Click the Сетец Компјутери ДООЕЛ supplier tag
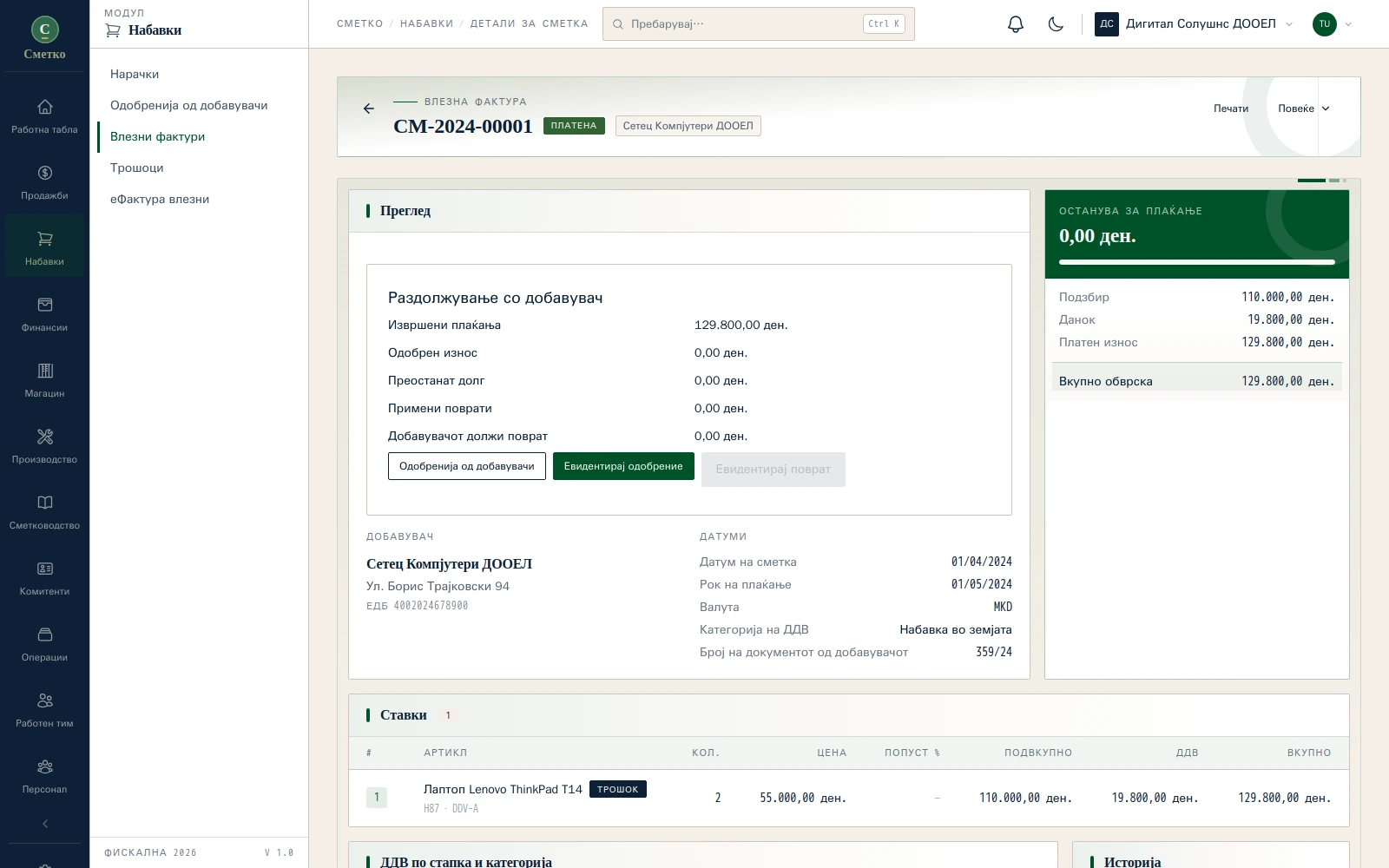 pos(688,126)
